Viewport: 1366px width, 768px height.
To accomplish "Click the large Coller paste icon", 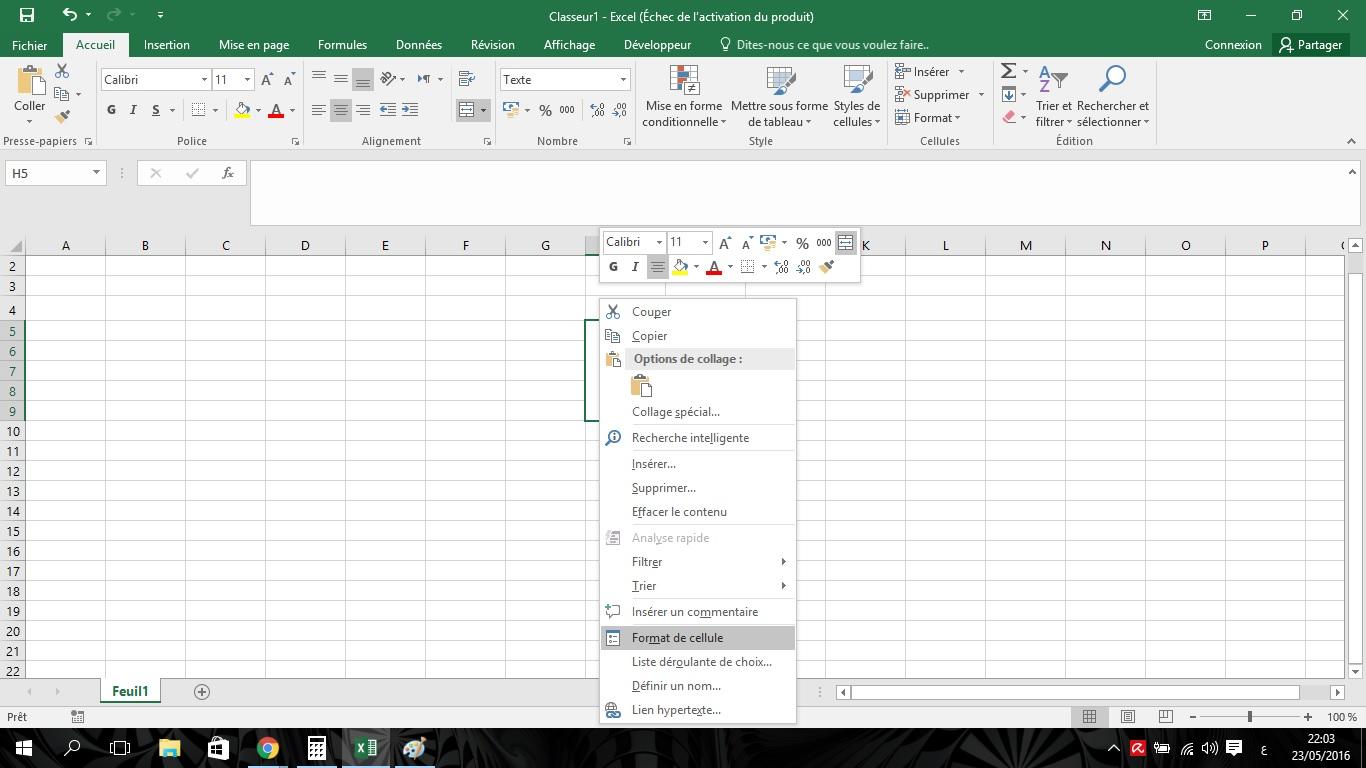I will point(29,82).
